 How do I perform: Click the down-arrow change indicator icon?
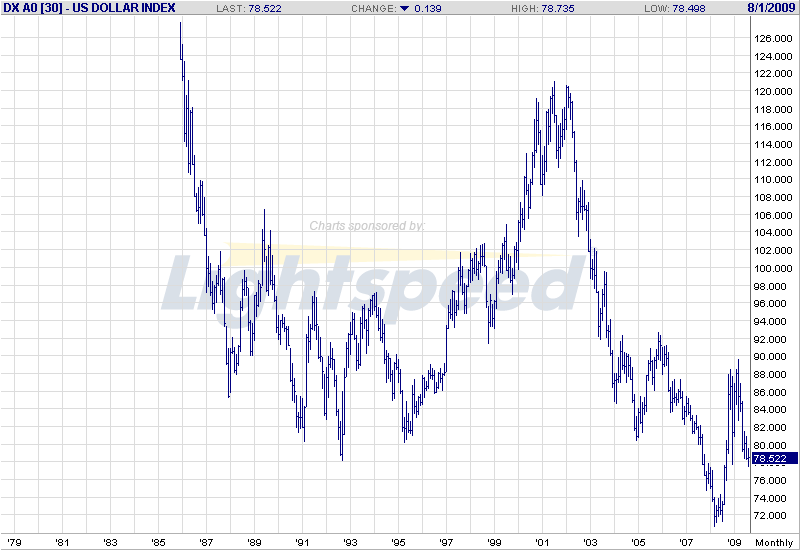pos(405,9)
